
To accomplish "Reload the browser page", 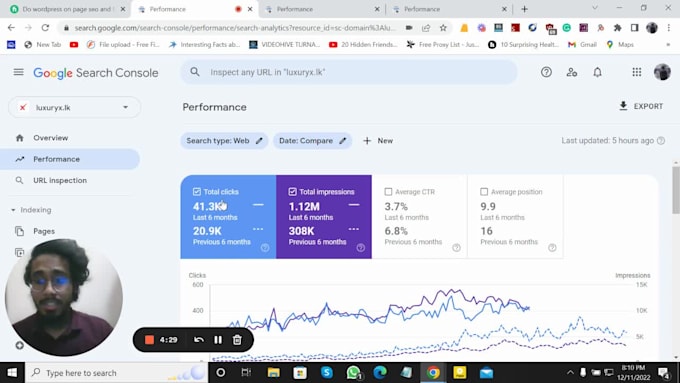I will [x=45, y=28].
